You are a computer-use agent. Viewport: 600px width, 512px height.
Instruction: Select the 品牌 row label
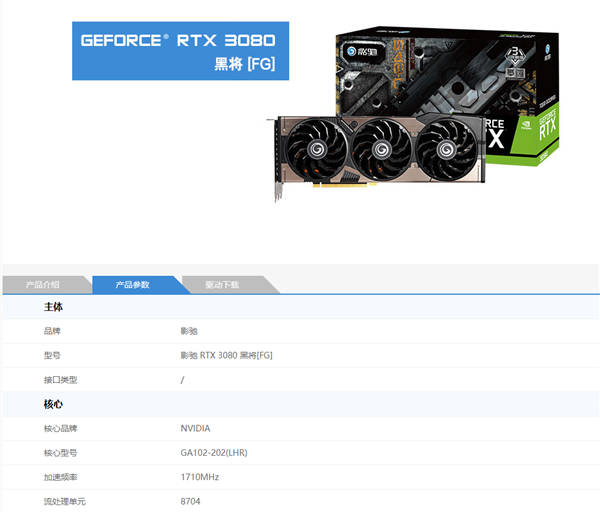tap(52, 331)
